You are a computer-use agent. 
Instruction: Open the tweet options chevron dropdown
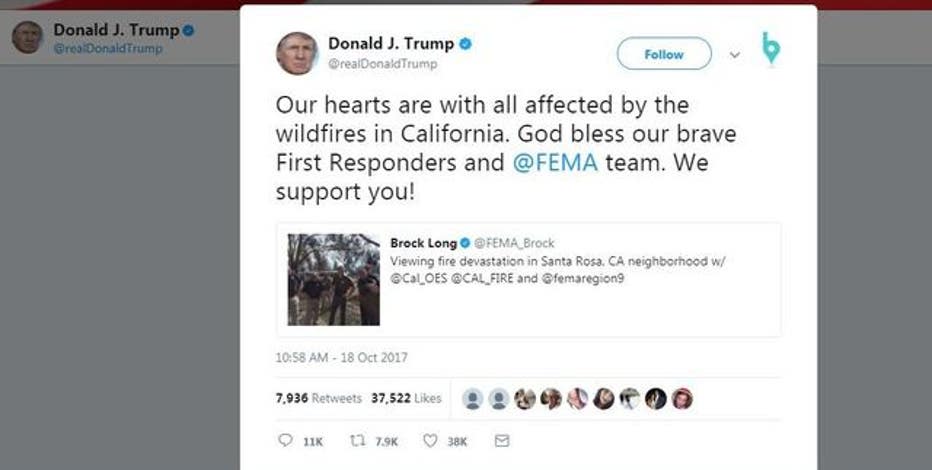coord(735,55)
